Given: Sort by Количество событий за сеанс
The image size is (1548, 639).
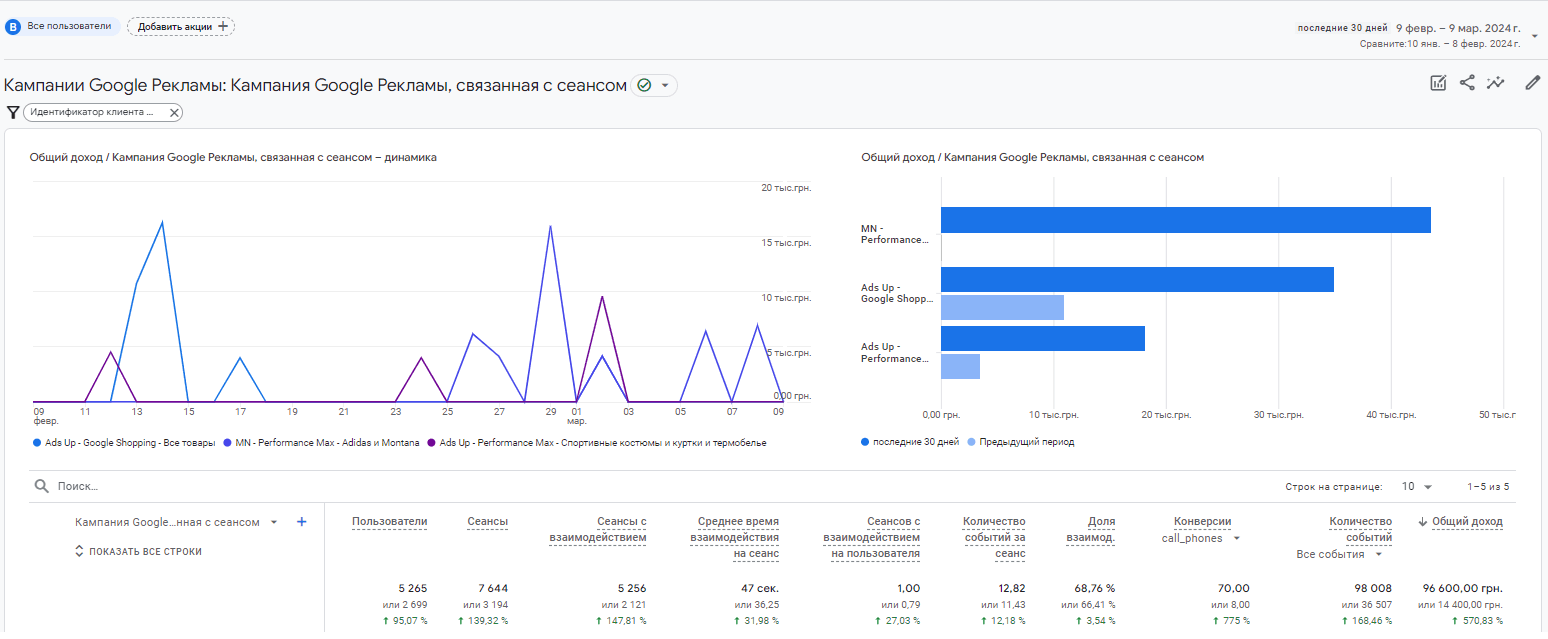Looking at the screenshot, I should [994, 537].
